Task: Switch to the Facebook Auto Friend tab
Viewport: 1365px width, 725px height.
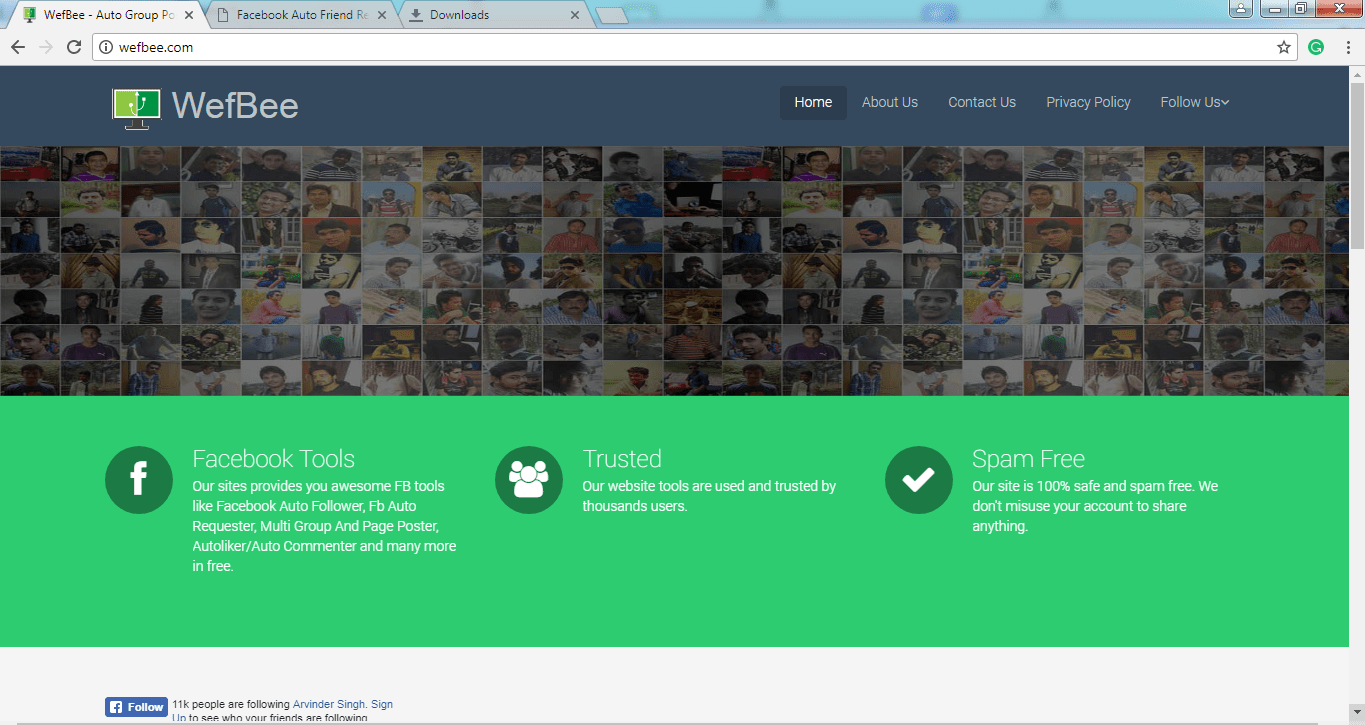Action: (300, 15)
